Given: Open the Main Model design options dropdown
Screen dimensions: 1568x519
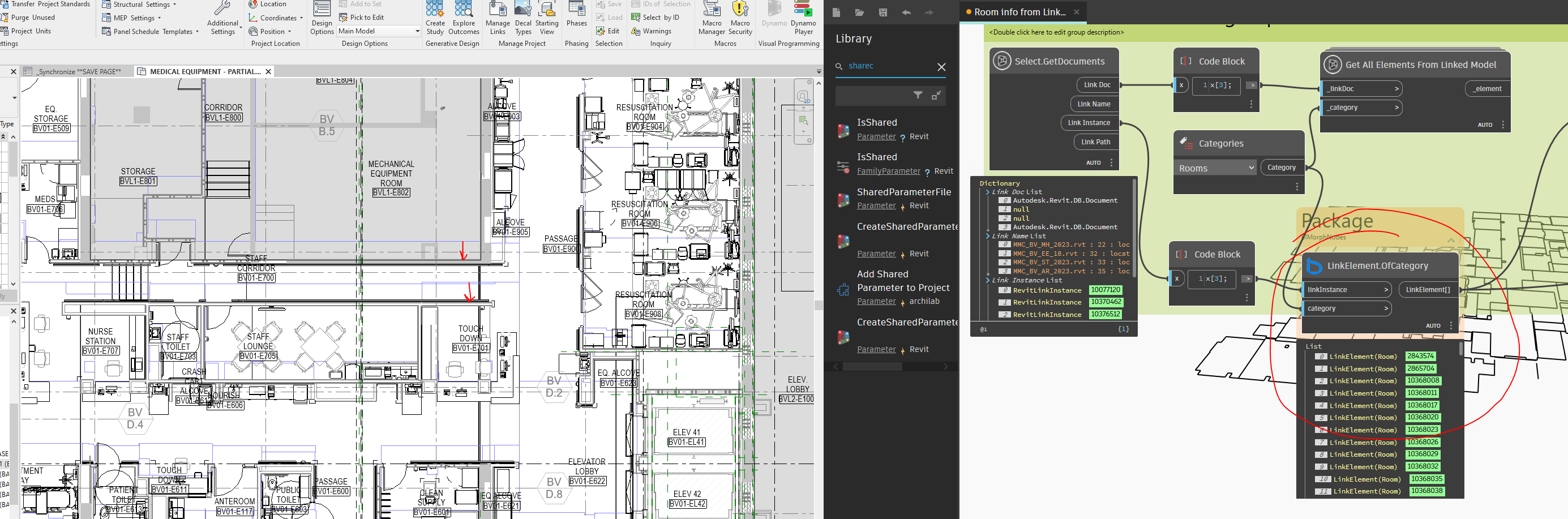Looking at the screenshot, I should point(379,31).
